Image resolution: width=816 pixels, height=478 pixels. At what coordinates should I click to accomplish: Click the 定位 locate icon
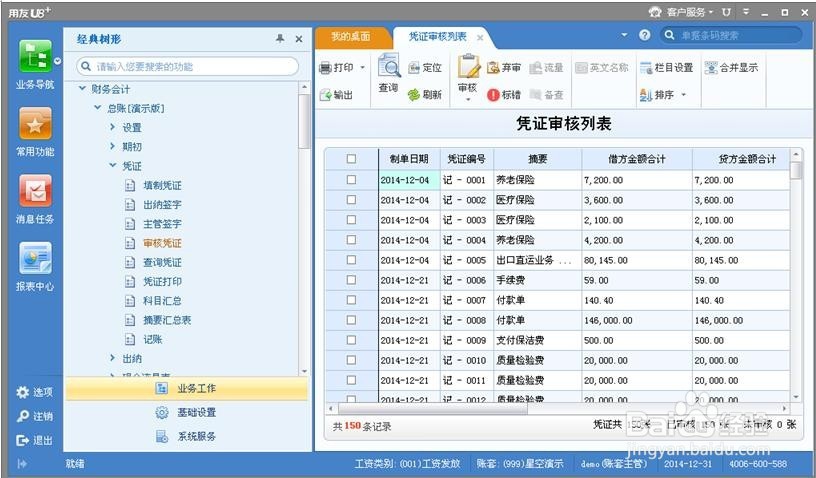click(x=414, y=68)
